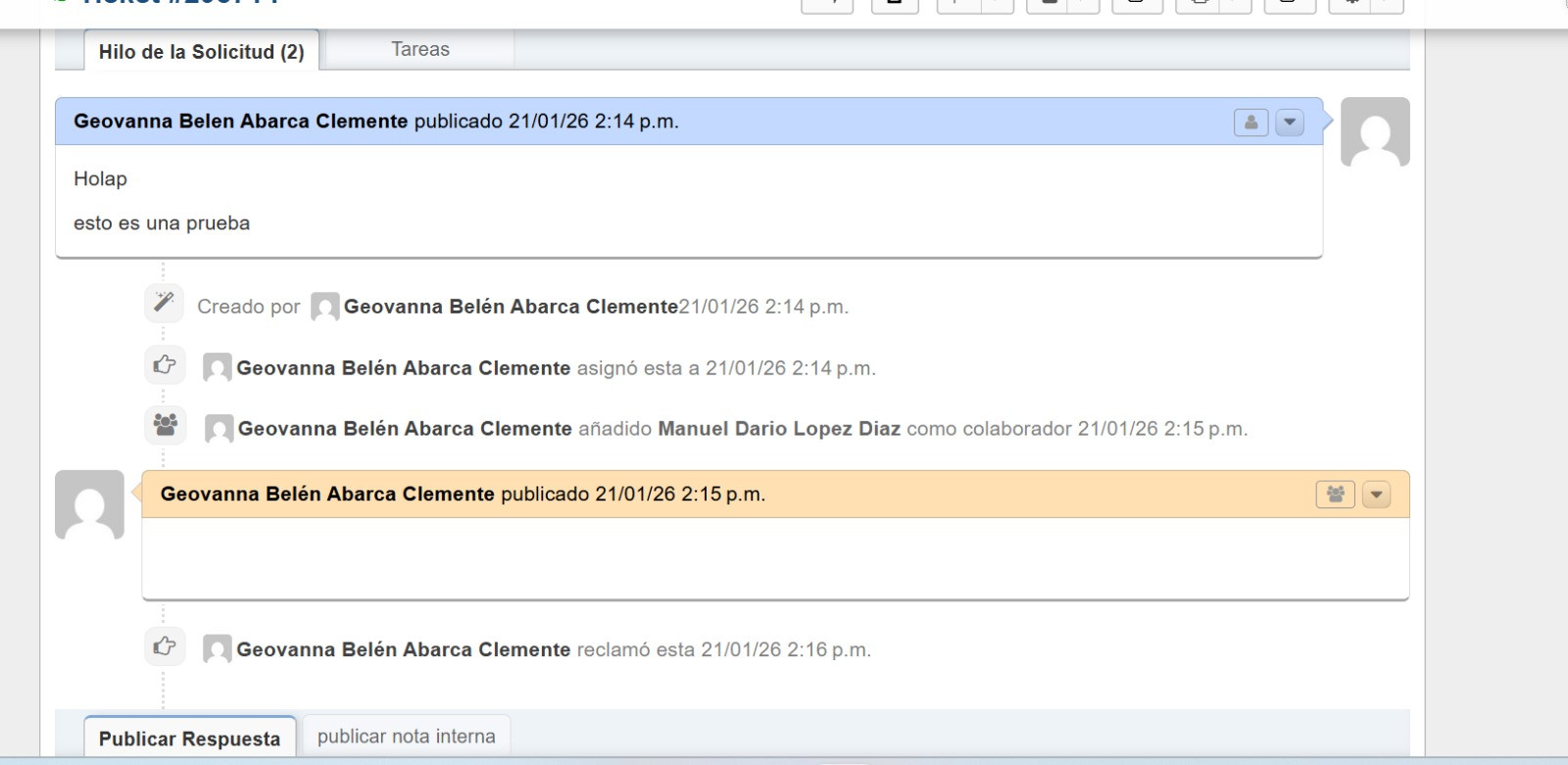Click Geovanna Belen Abarca Clemente in blue header
This screenshot has height=765, width=1568.
tap(240, 121)
